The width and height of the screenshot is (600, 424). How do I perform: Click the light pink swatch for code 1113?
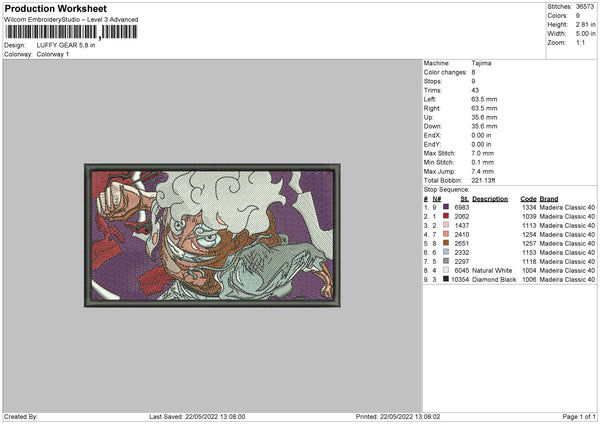click(446, 225)
